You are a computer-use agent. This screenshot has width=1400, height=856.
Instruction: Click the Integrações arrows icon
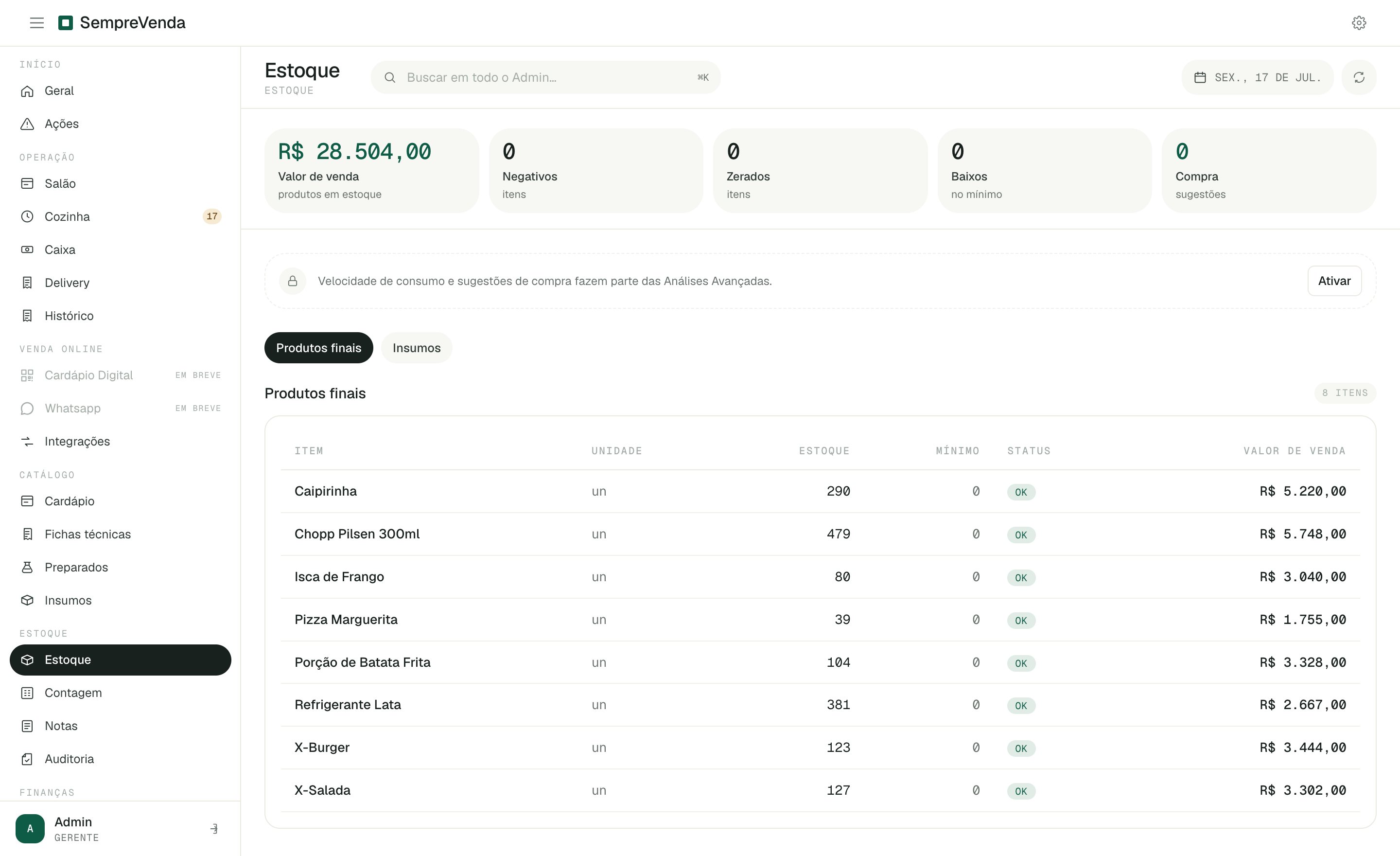click(27, 441)
